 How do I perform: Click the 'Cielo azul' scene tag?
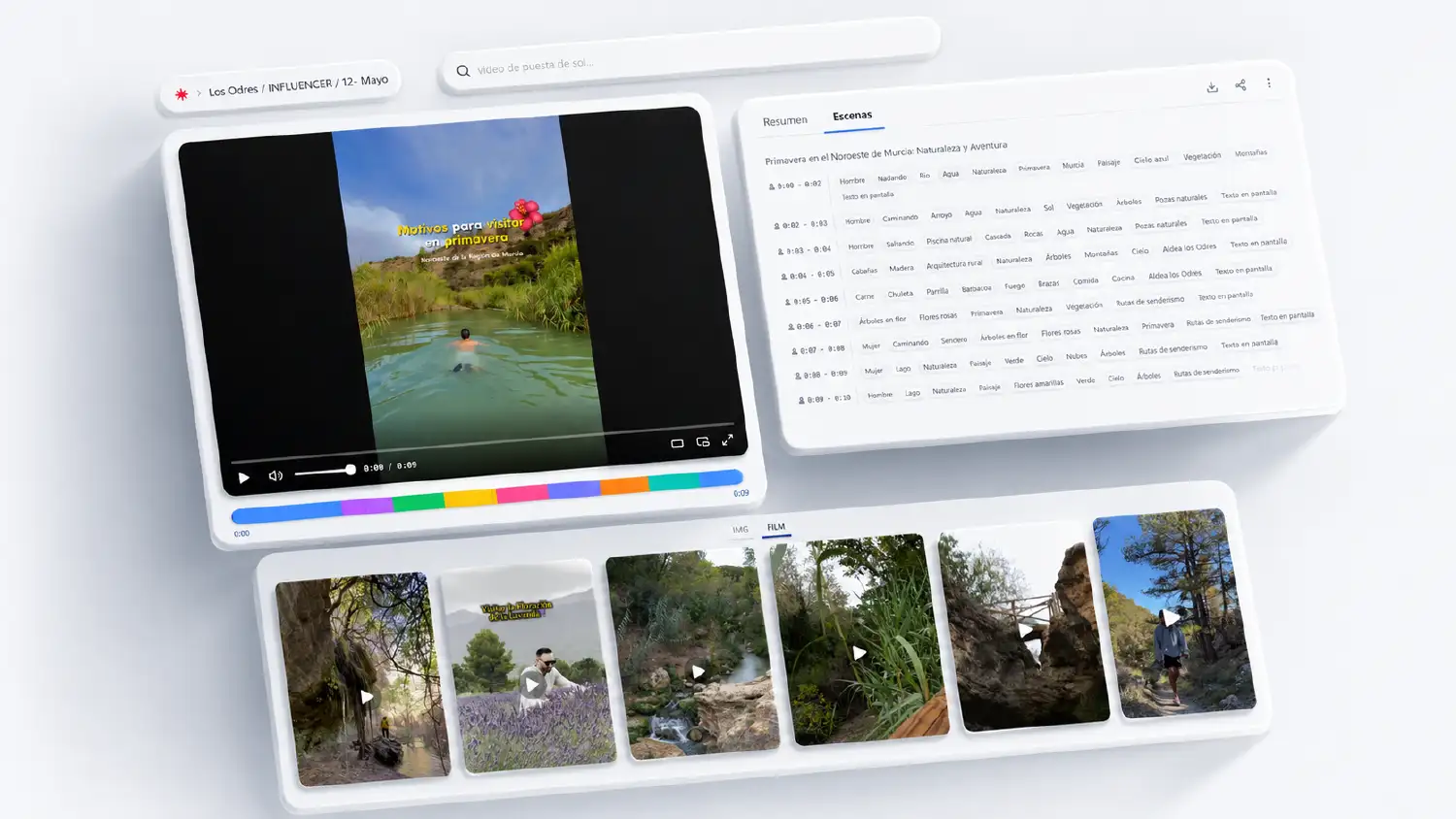point(1151,159)
